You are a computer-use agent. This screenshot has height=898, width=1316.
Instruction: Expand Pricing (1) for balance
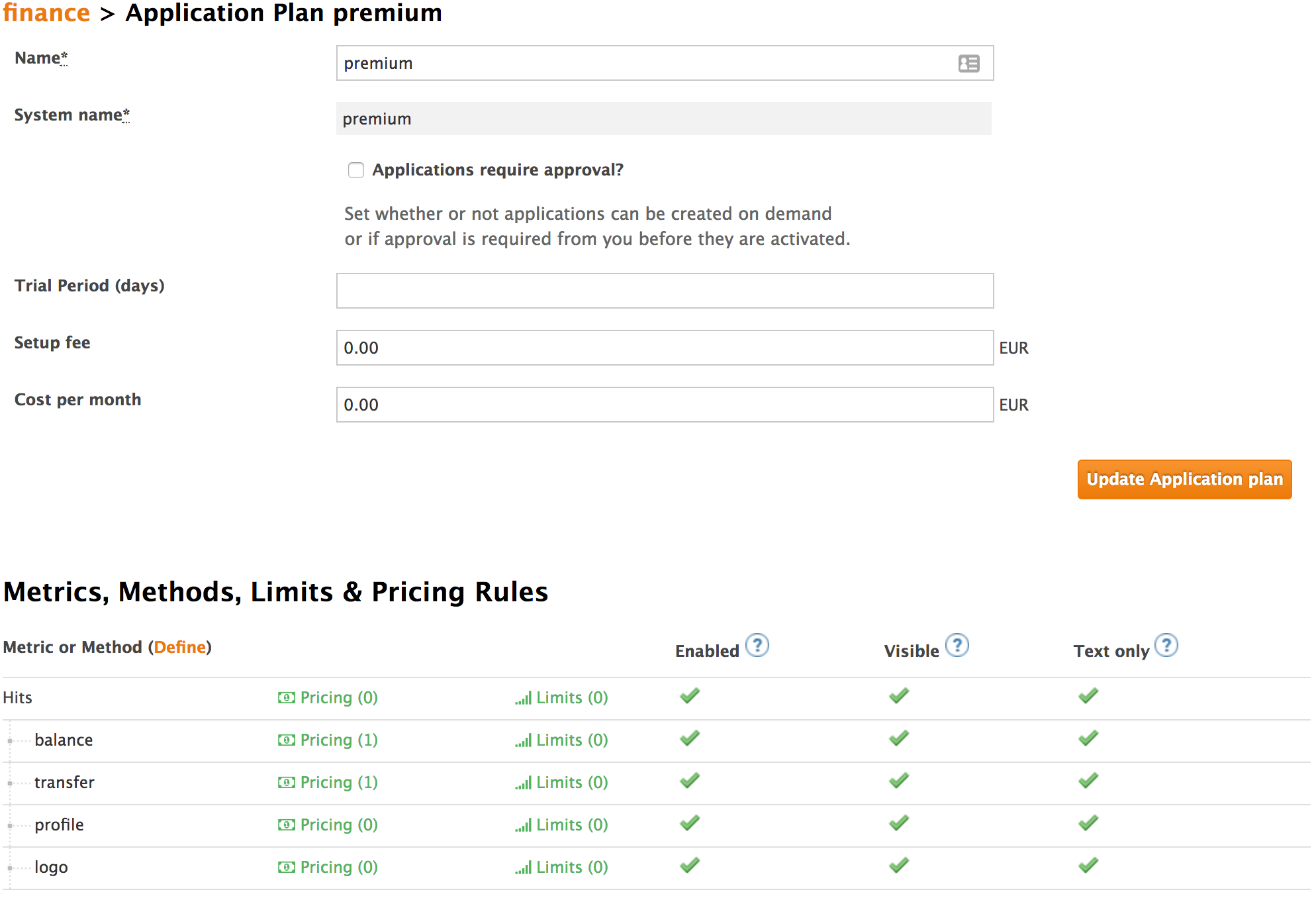coord(328,740)
